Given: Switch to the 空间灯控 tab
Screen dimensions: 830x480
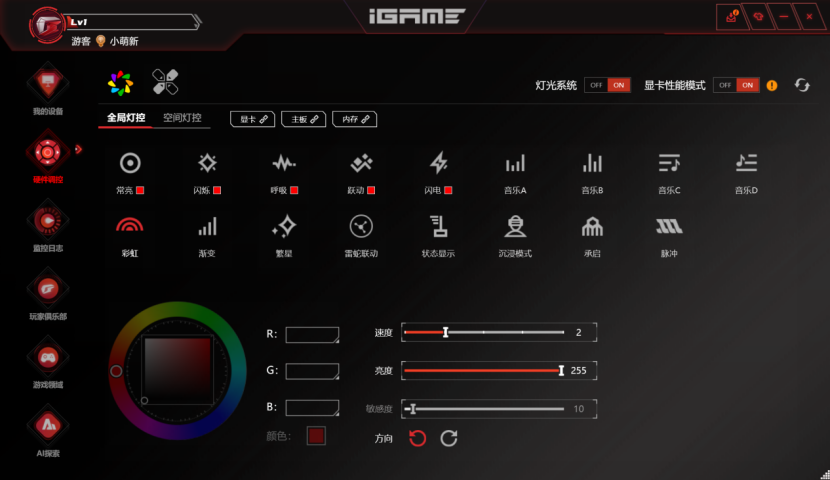Looking at the screenshot, I should pyautogui.click(x=182, y=118).
